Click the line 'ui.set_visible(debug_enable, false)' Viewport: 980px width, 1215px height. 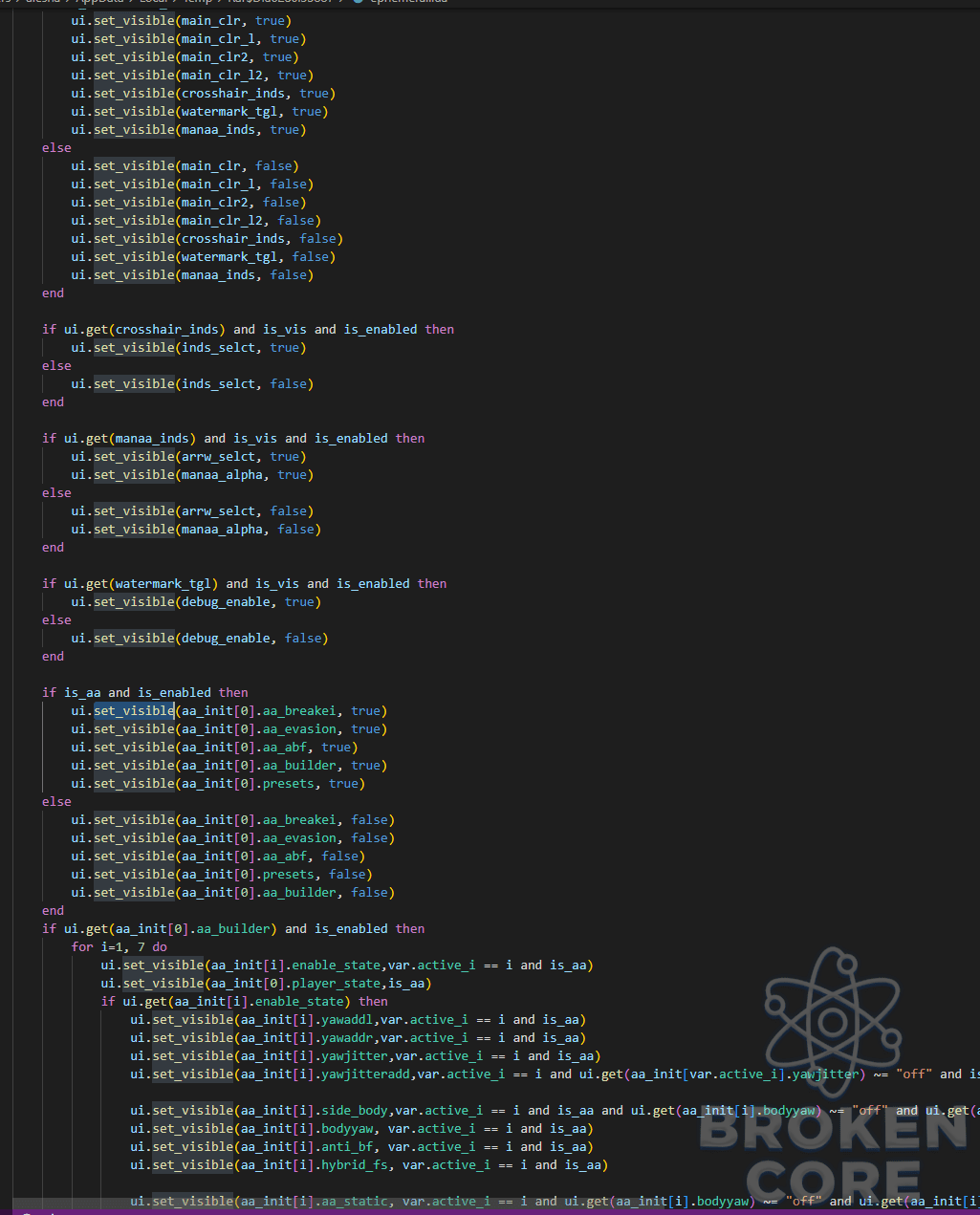coord(200,639)
